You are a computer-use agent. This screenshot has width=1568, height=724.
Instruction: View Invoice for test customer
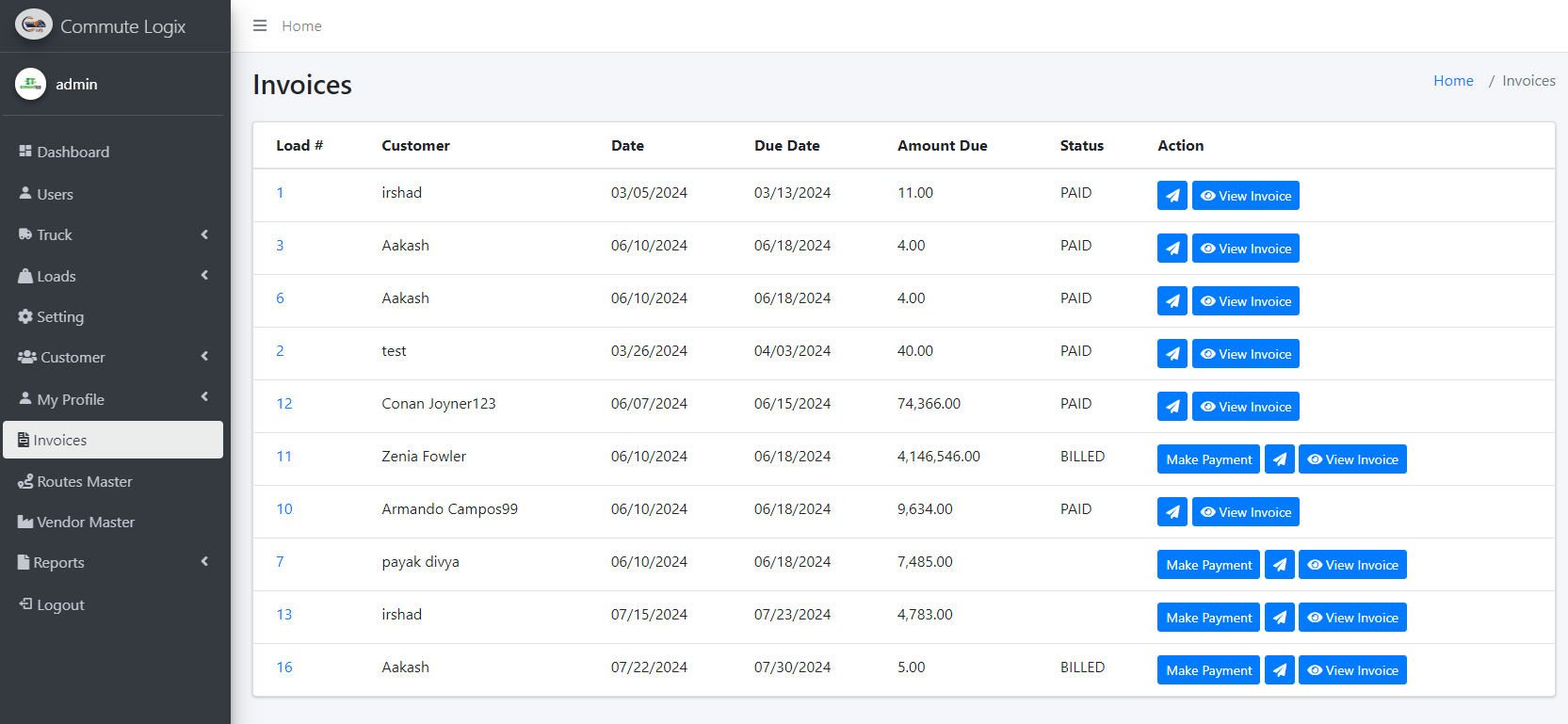1245,354
